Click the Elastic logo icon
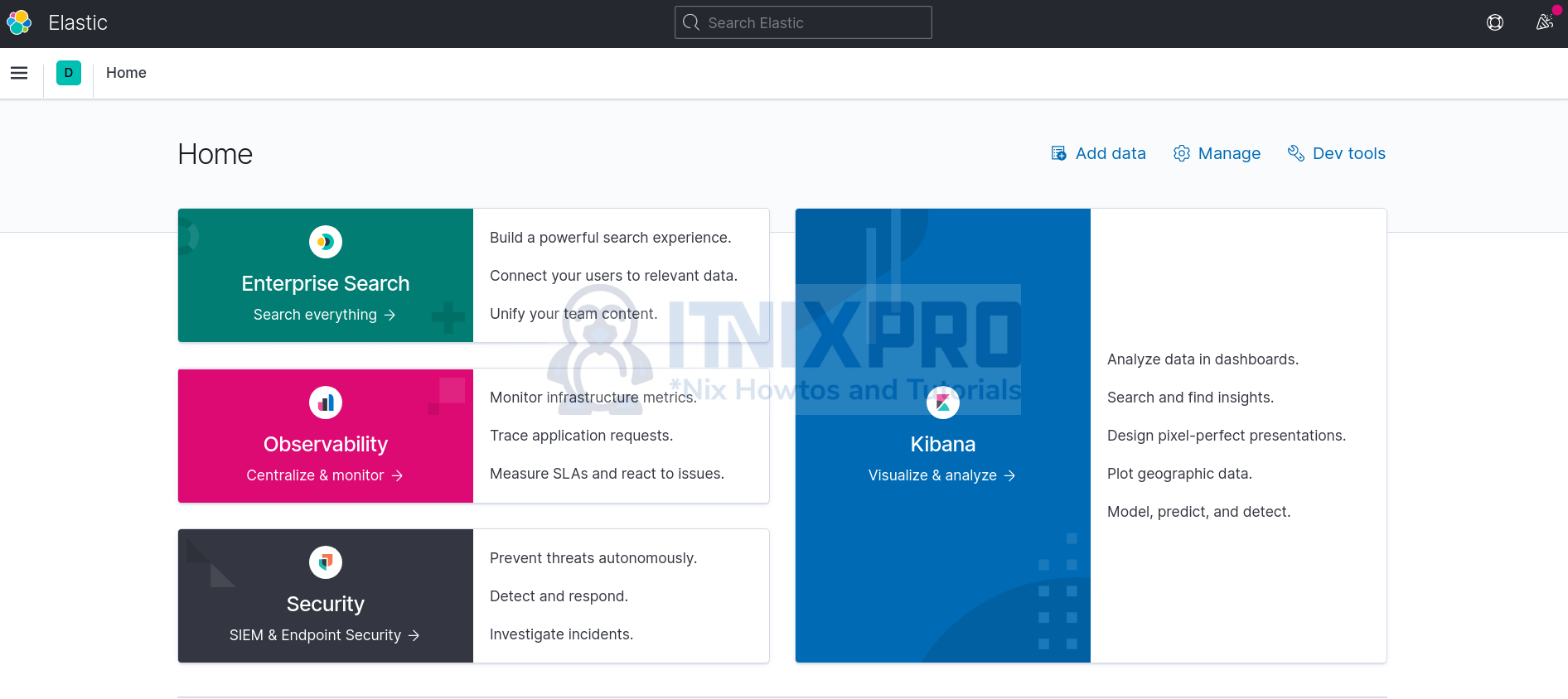Image resolution: width=1568 pixels, height=699 pixels. [19, 22]
